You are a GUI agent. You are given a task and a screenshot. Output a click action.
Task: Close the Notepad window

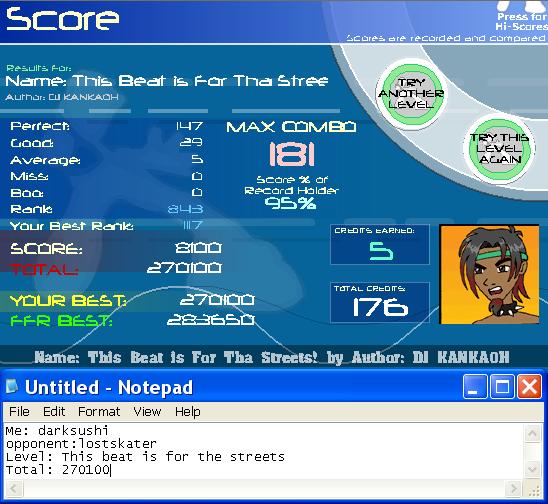[x=529, y=387]
